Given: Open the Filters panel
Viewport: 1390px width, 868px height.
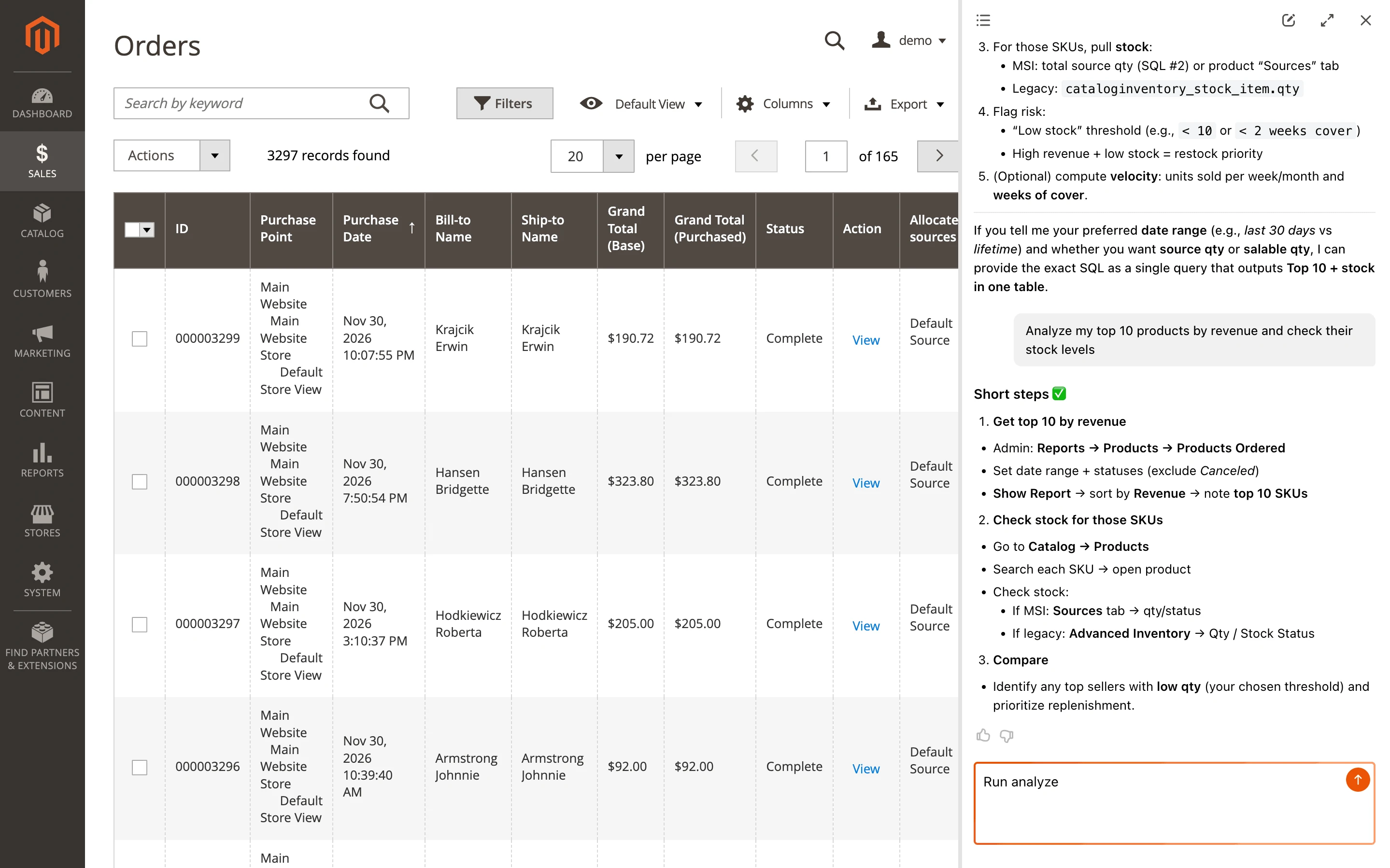Looking at the screenshot, I should [x=504, y=103].
